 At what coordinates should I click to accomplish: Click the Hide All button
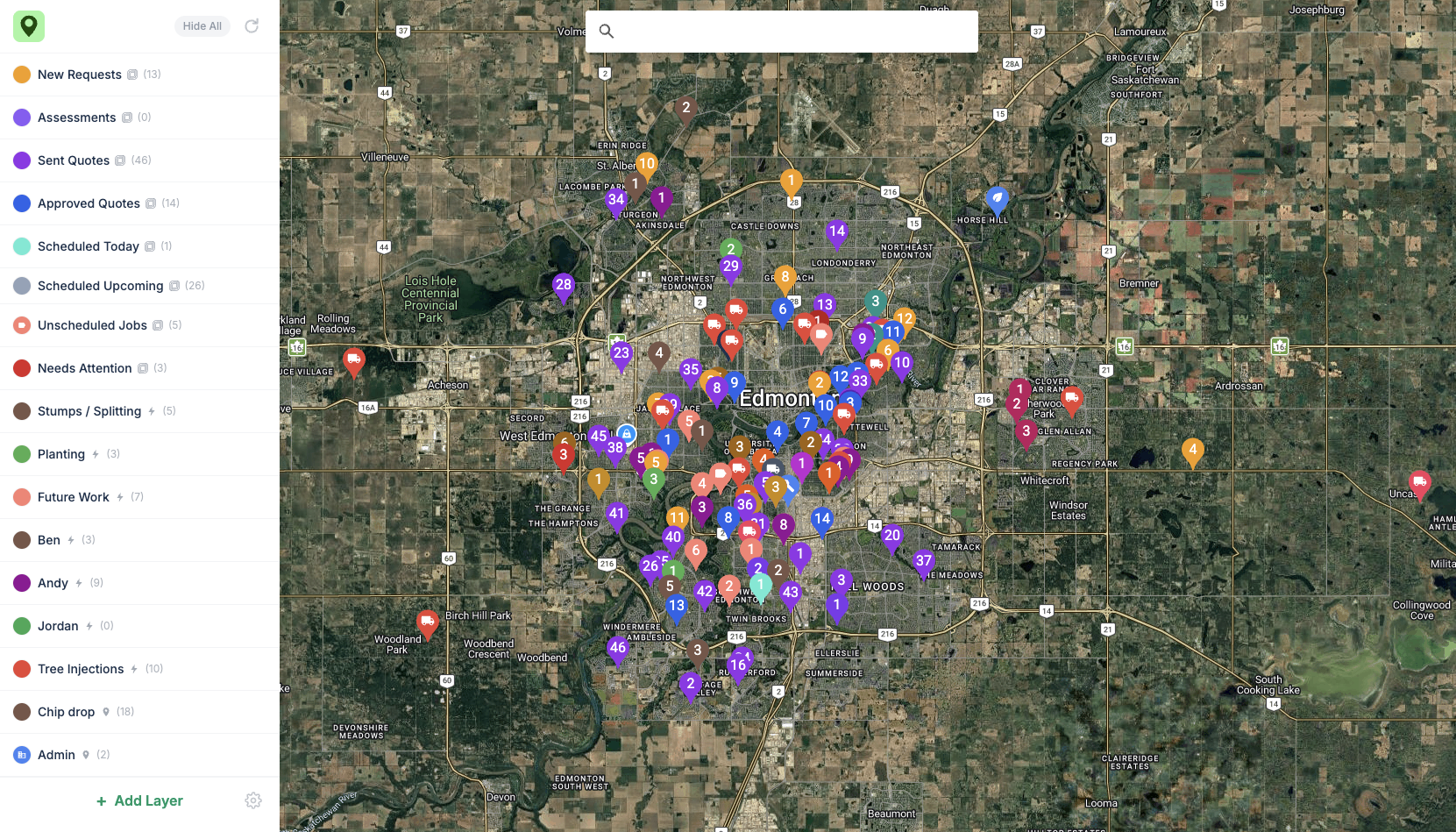pyautogui.click(x=202, y=26)
